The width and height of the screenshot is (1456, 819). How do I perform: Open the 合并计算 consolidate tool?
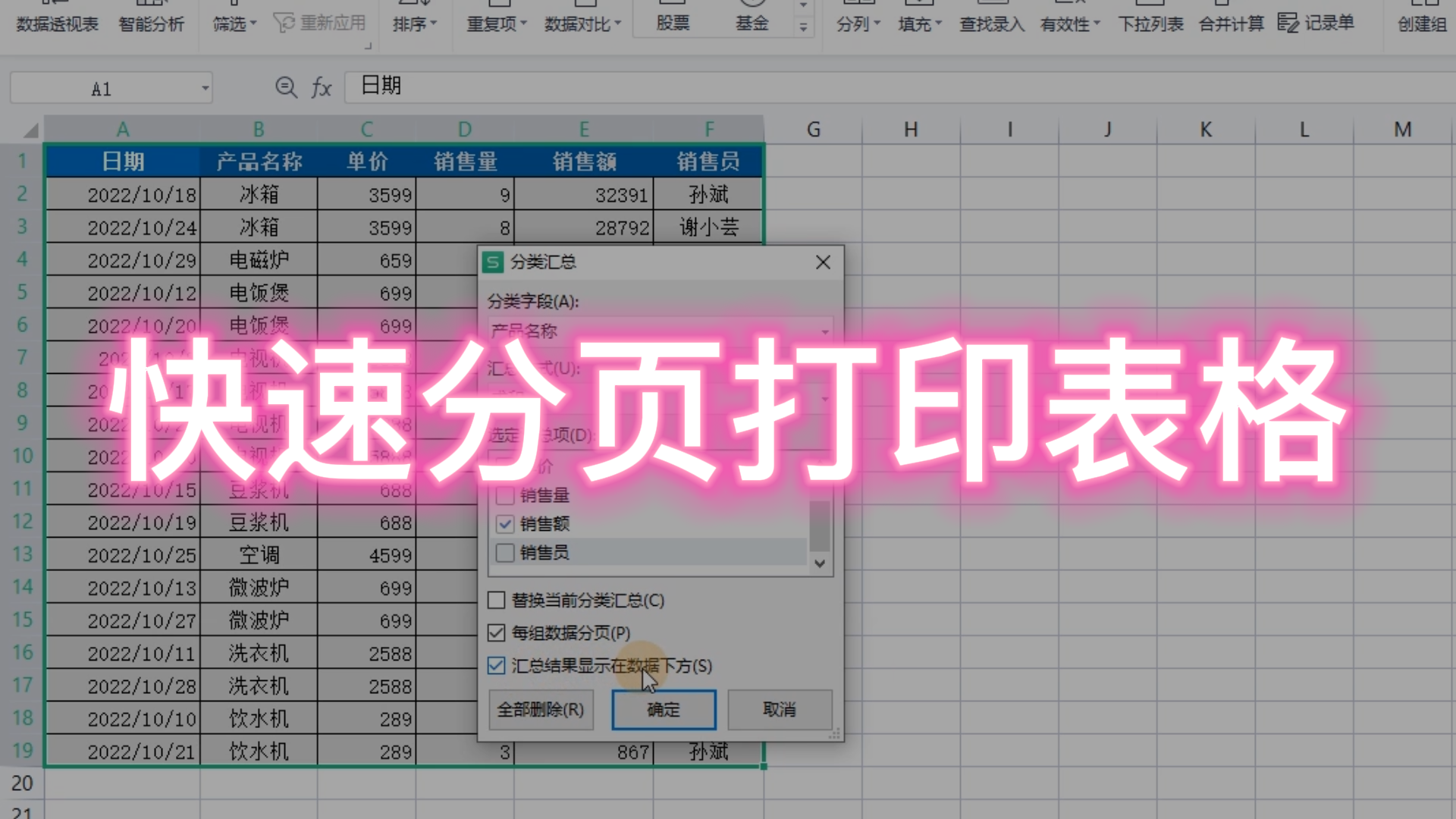point(1232,24)
